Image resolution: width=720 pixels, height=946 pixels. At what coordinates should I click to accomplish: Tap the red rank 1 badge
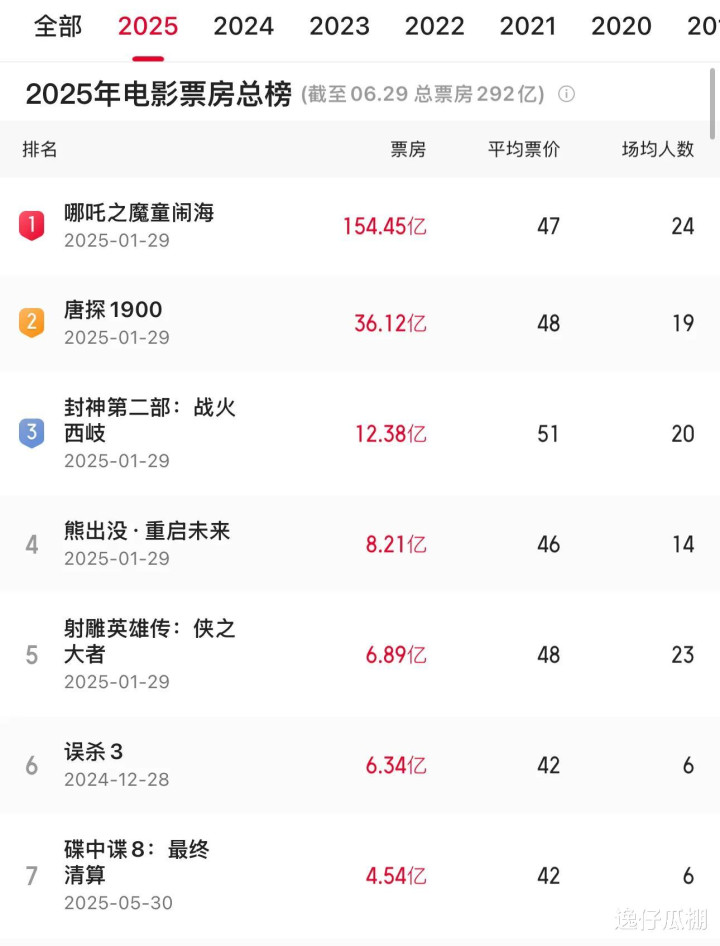tap(31, 226)
